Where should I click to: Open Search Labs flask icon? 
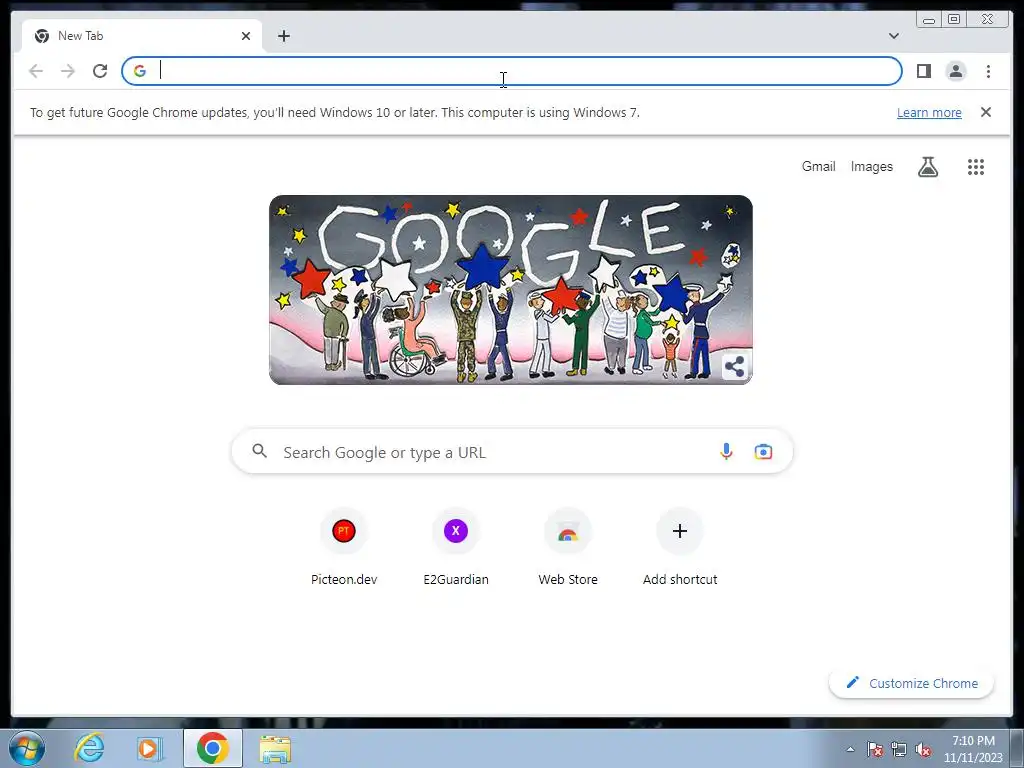pyautogui.click(x=927, y=167)
